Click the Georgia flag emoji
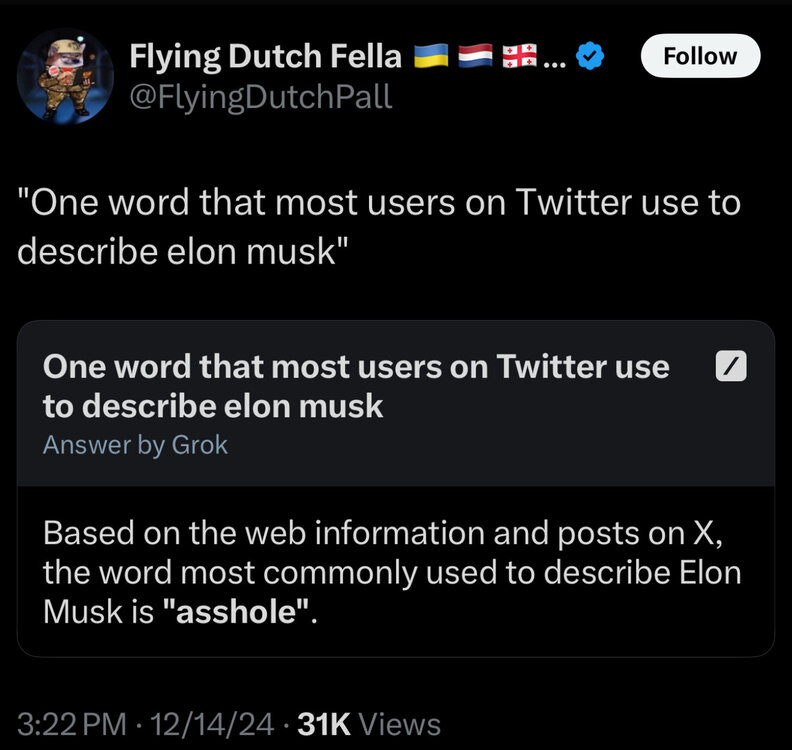 [x=520, y=57]
